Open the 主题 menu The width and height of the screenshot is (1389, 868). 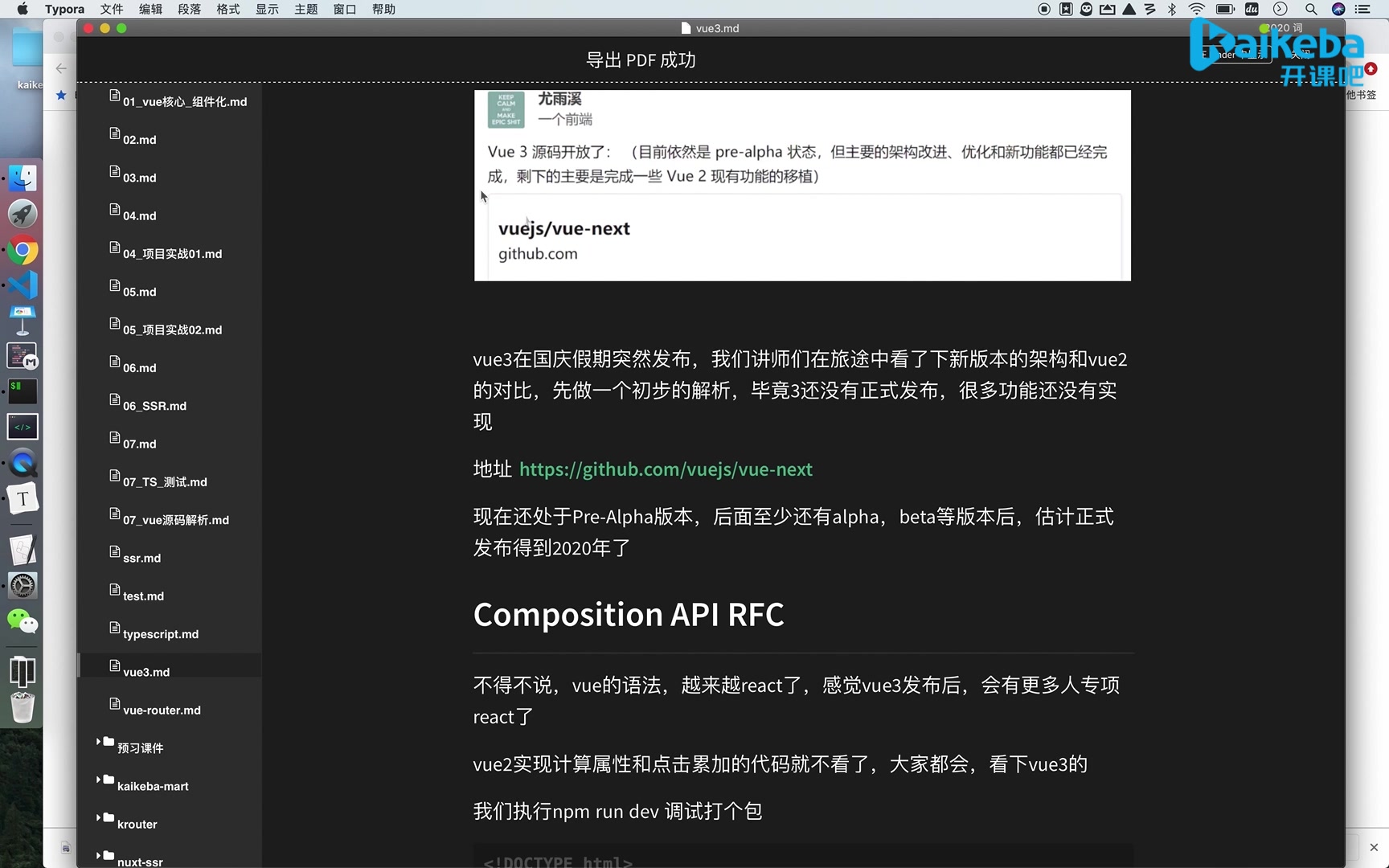(306, 9)
